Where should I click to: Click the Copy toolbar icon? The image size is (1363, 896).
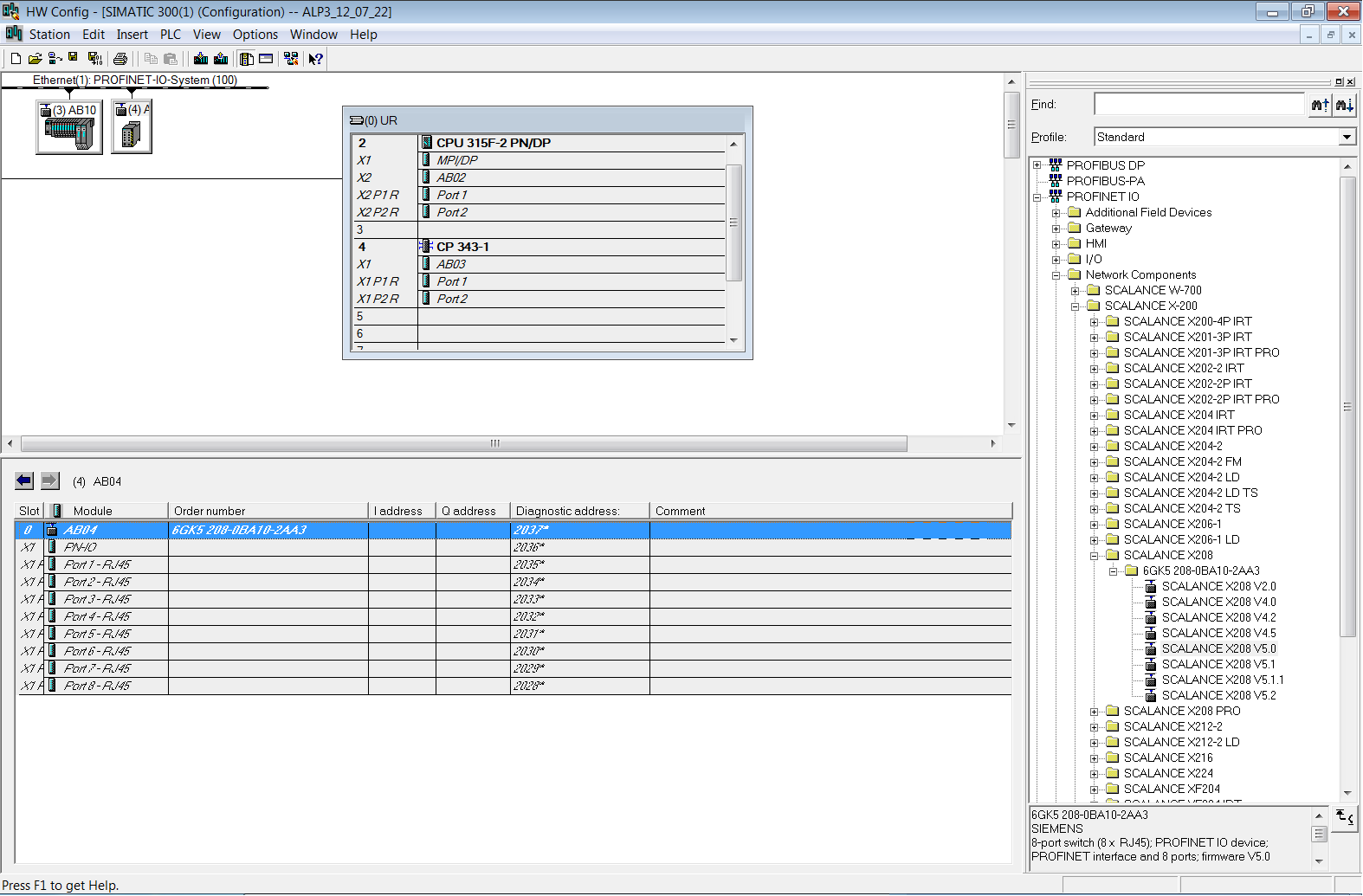click(x=151, y=59)
